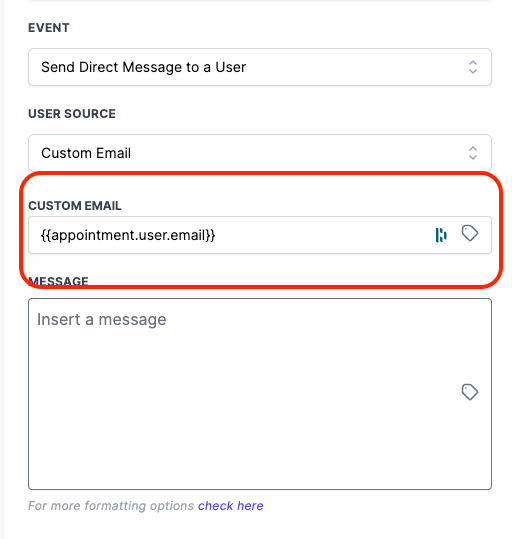The height and width of the screenshot is (539, 512).
Task: Click the MESSAGE field label
Action: (x=58, y=281)
